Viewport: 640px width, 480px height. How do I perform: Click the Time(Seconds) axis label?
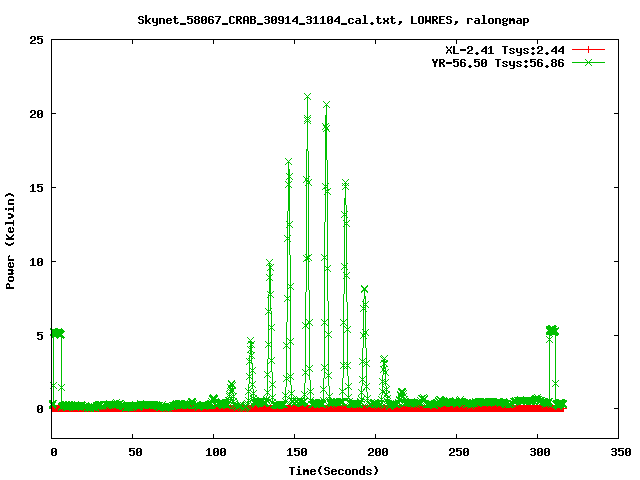(x=333, y=471)
